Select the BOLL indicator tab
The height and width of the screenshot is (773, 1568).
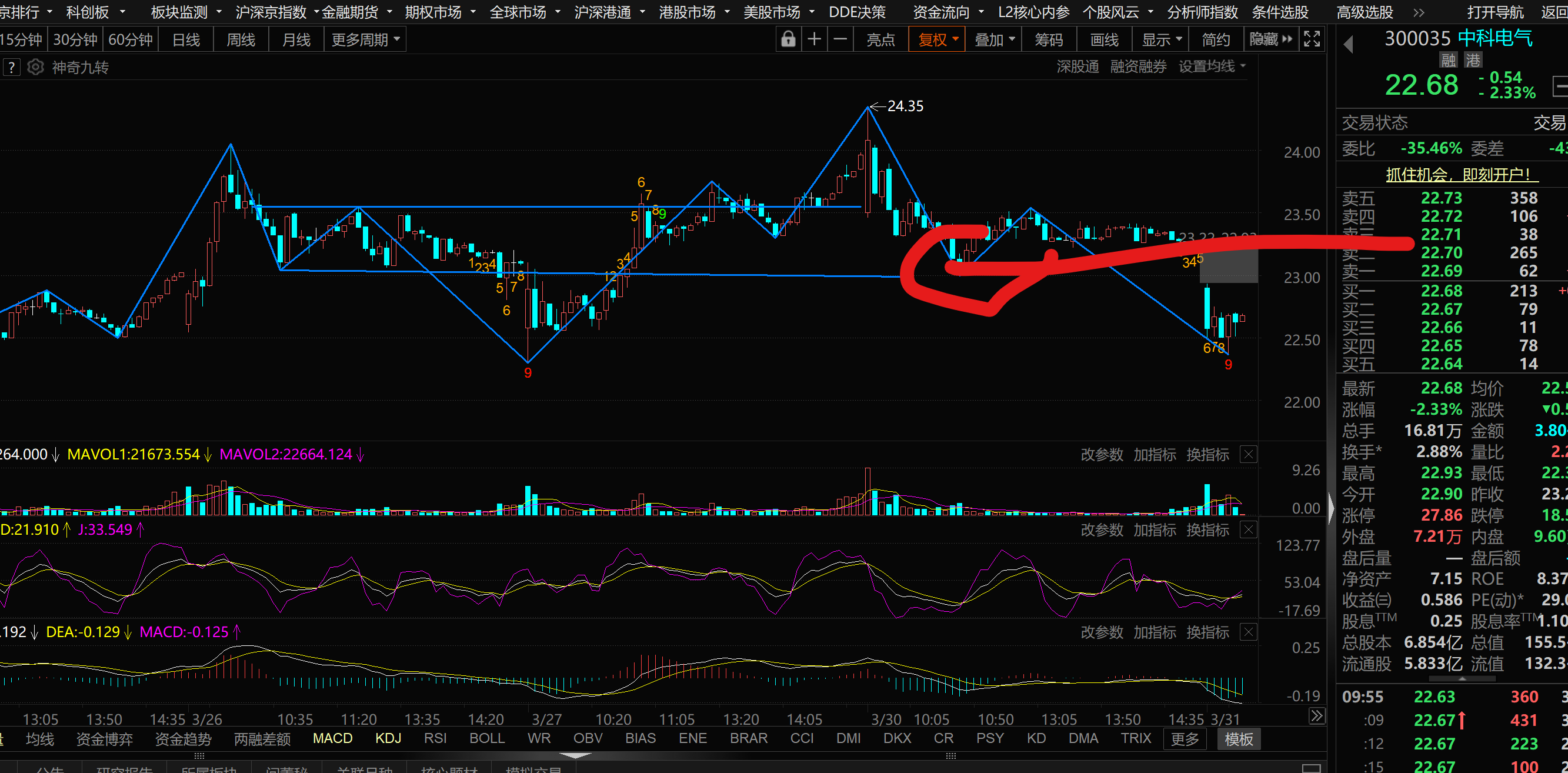pyautogui.click(x=486, y=738)
